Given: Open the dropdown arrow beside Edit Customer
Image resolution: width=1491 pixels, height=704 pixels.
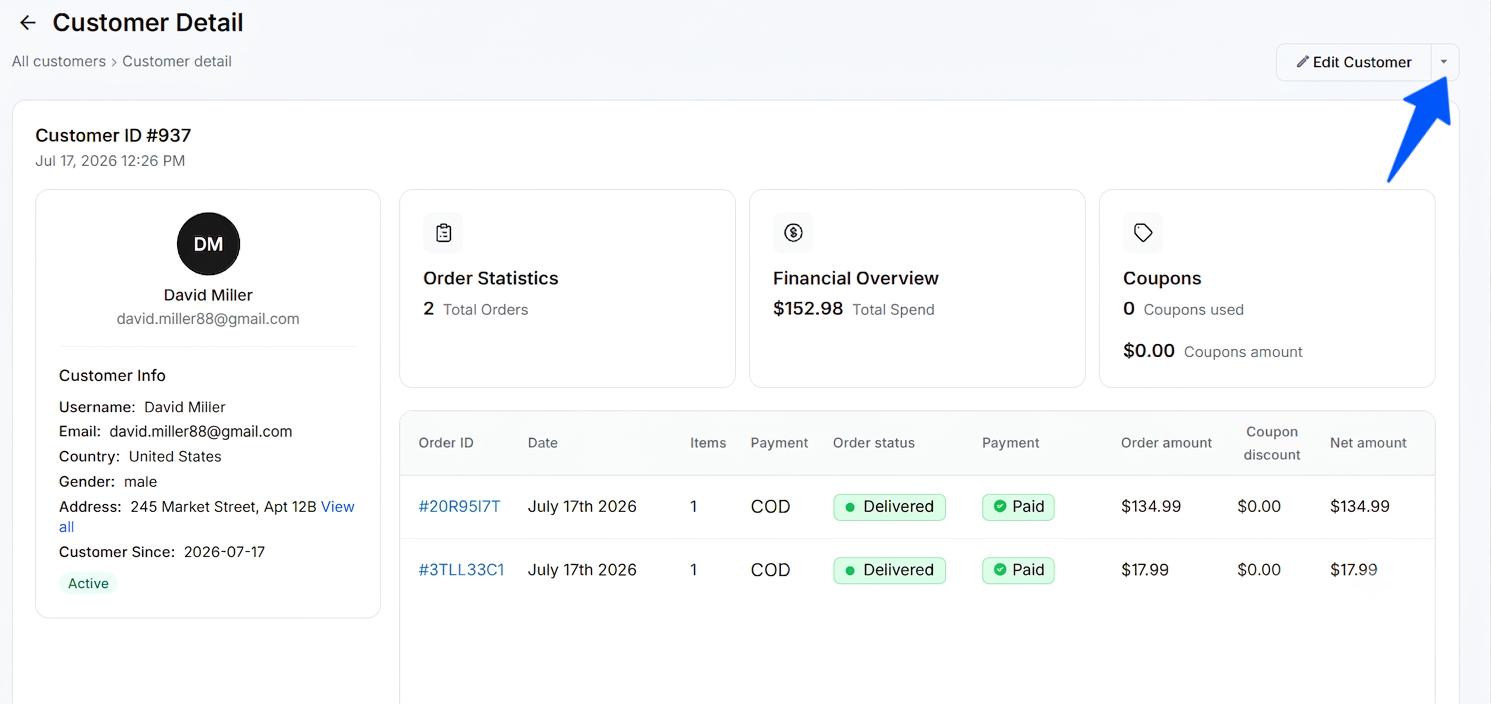Looking at the screenshot, I should point(1444,62).
